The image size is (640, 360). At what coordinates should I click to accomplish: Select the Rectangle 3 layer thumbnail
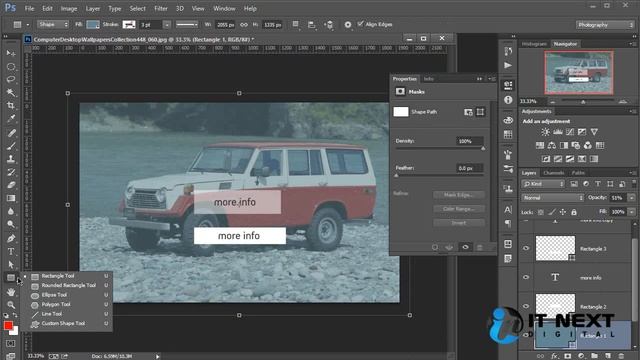click(x=555, y=248)
